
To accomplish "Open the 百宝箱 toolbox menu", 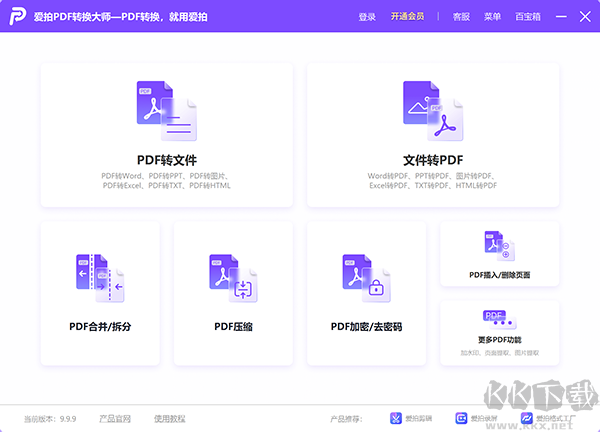I will tap(528, 17).
